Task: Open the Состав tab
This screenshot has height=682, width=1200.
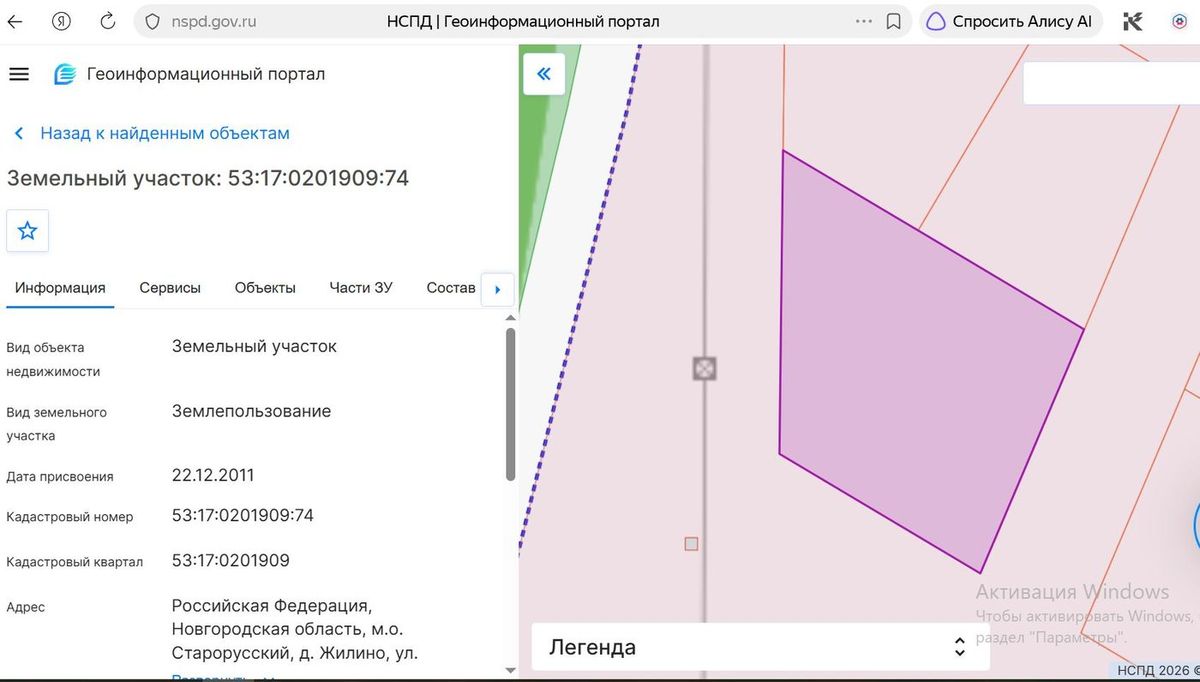Action: [451, 288]
